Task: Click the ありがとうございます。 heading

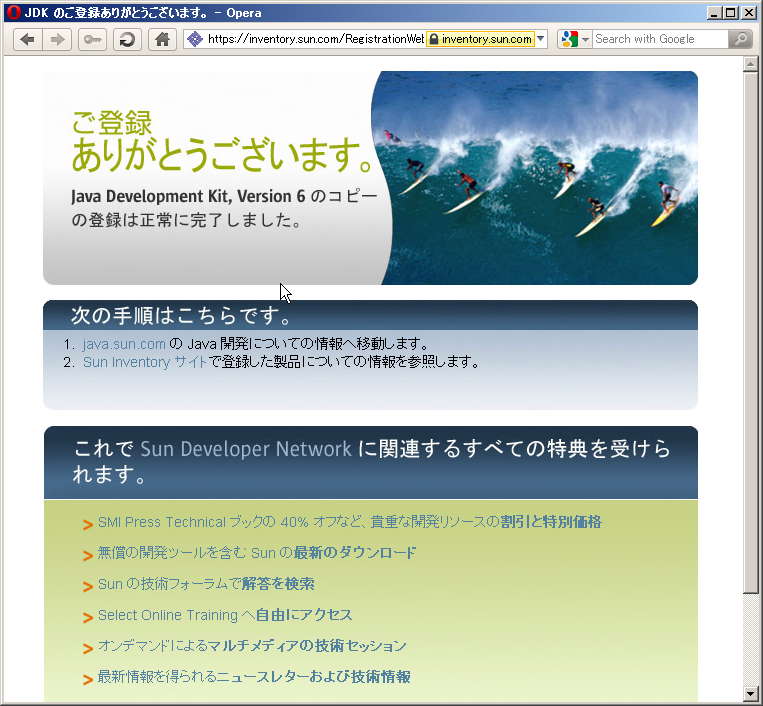Action: click(x=223, y=154)
